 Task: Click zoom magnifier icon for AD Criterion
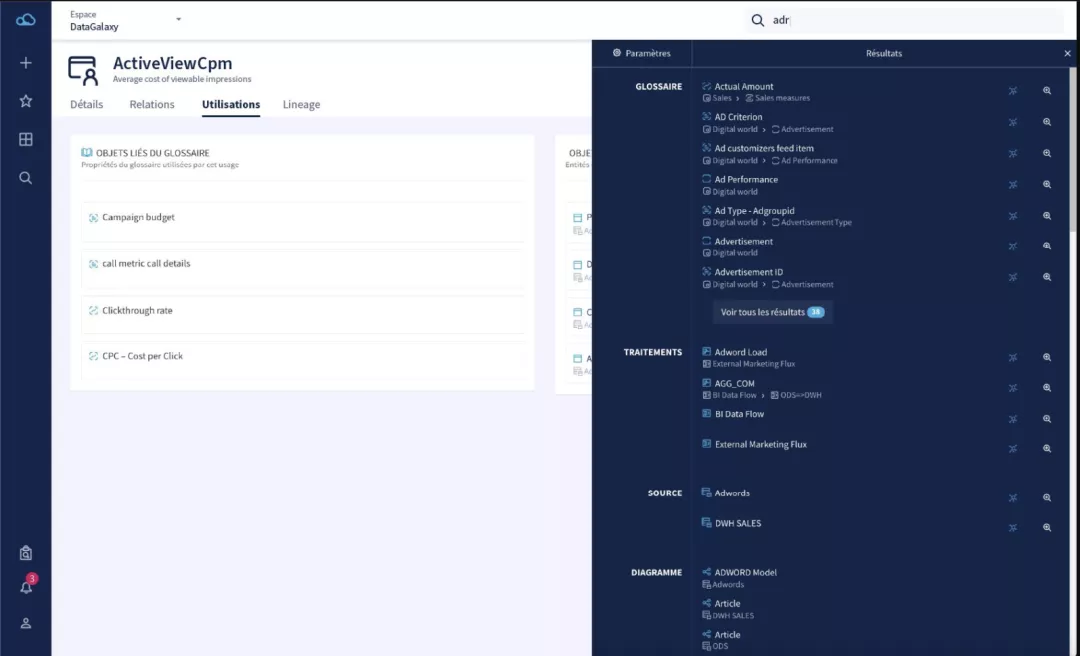(x=1047, y=122)
